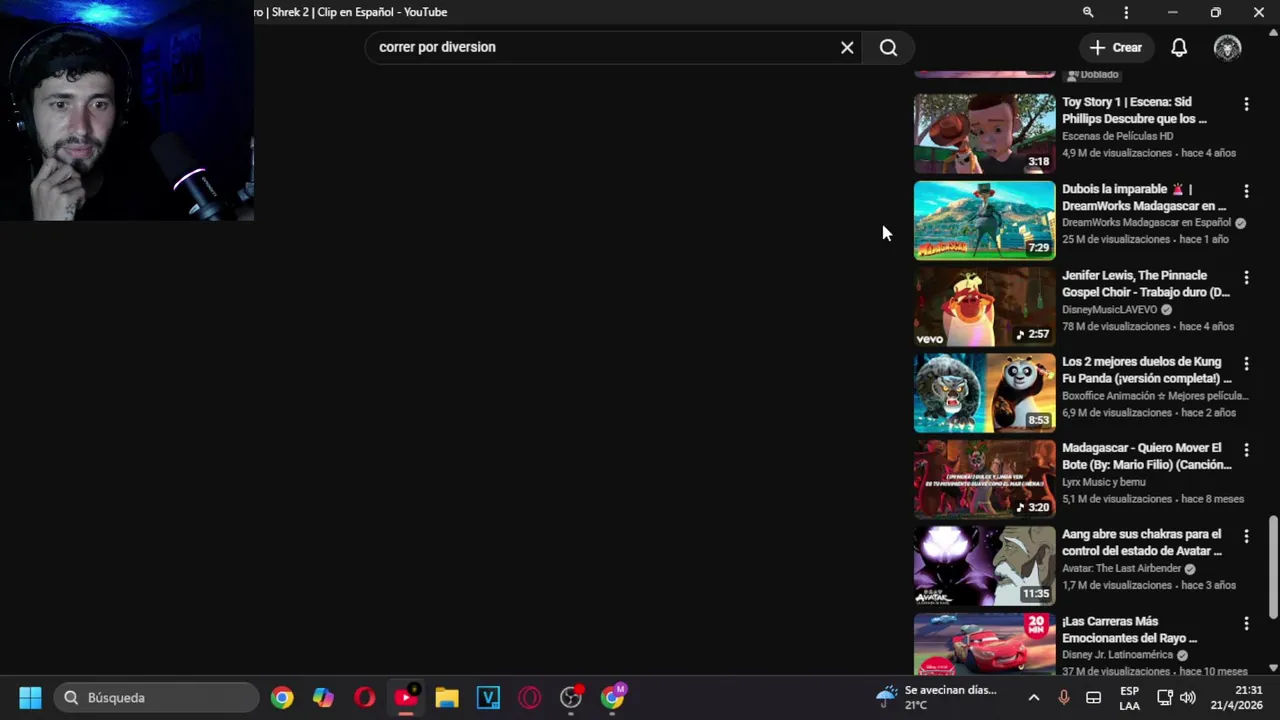
Task: Open the blue V app taskbar icon
Action: (488, 698)
